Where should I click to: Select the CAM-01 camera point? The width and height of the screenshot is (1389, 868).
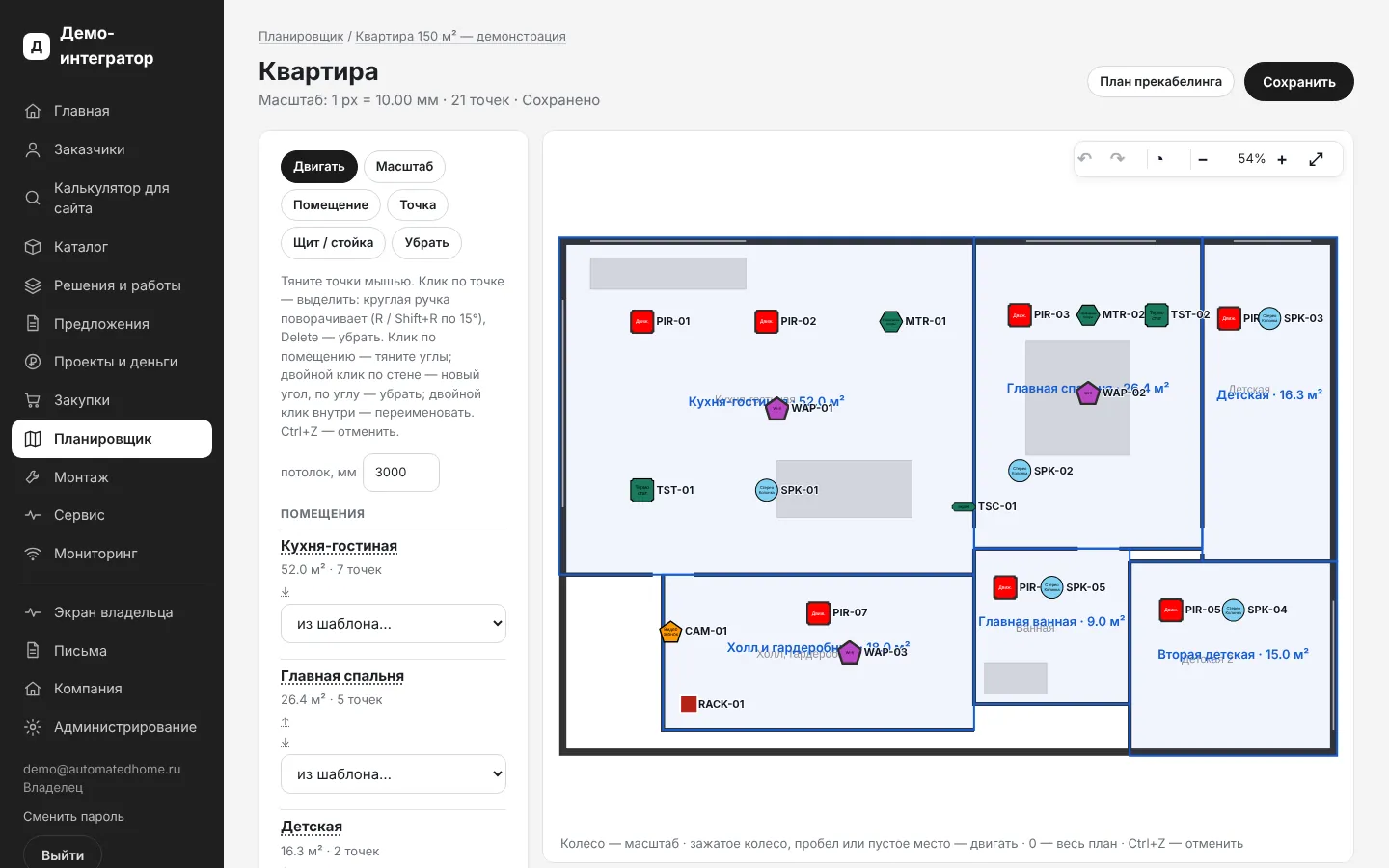(x=670, y=632)
